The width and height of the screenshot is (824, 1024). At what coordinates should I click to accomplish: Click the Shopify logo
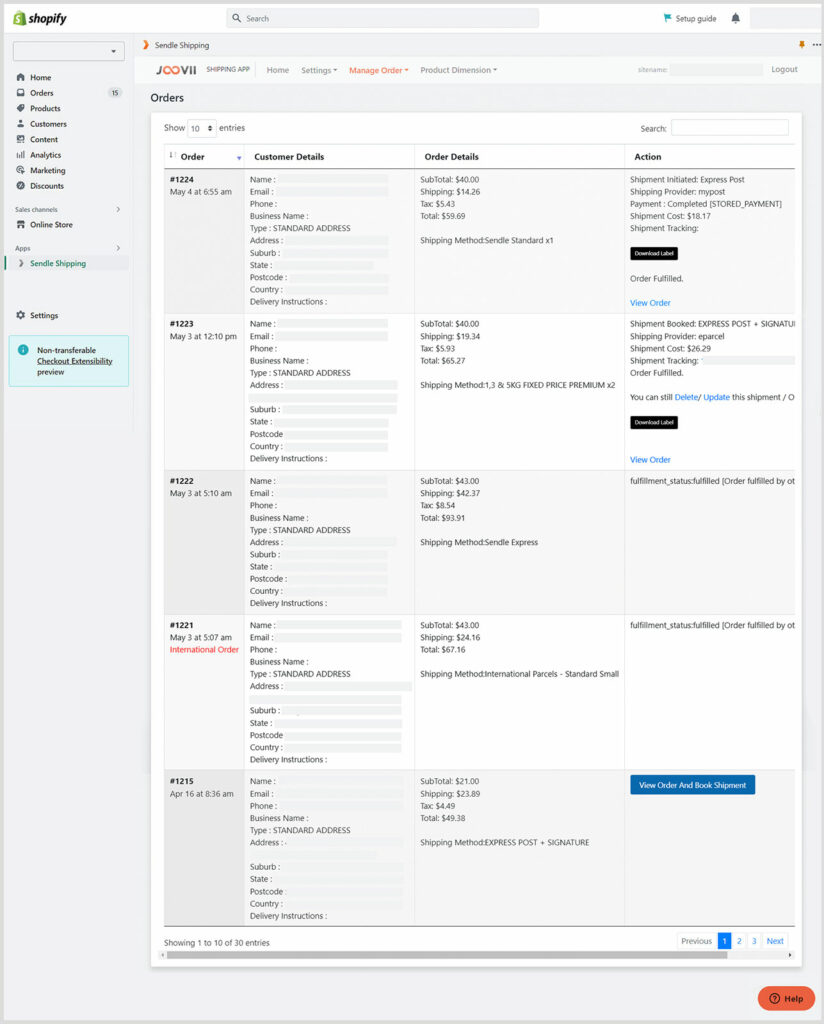(x=40, y=18)
